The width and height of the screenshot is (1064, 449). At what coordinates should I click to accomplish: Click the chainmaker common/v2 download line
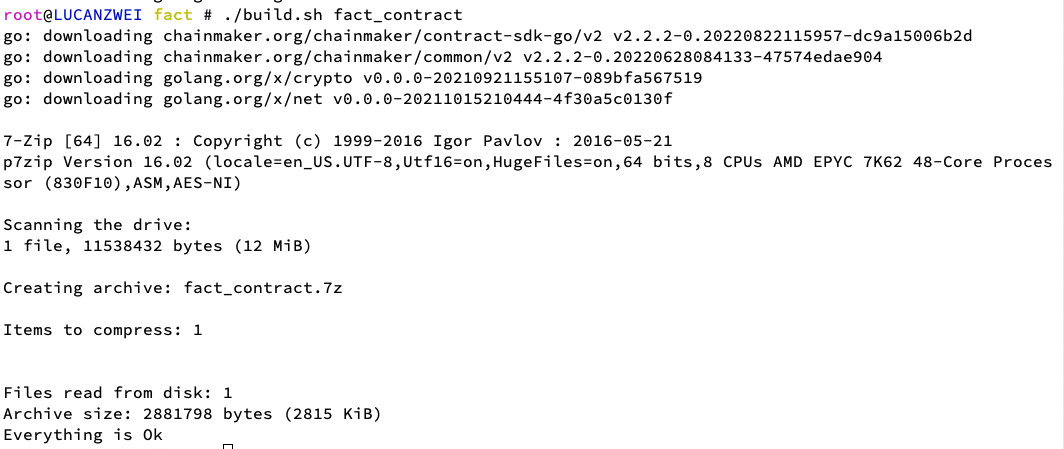coord(442,57)
